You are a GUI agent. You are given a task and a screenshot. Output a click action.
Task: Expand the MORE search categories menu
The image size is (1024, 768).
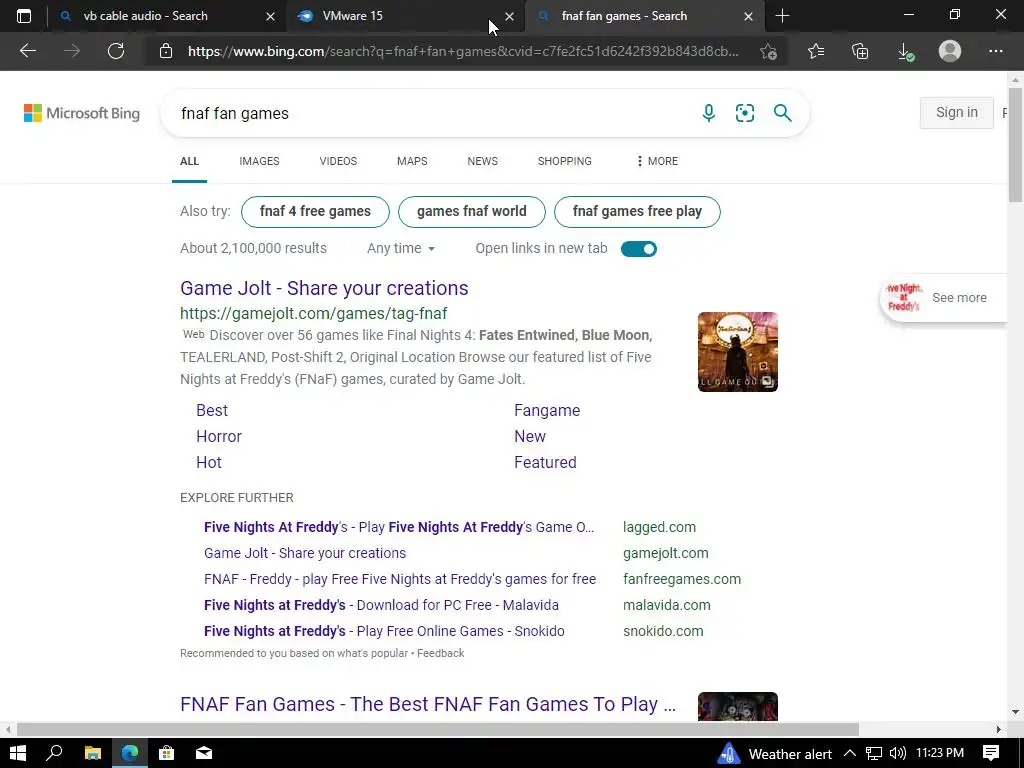coord(657,161)
